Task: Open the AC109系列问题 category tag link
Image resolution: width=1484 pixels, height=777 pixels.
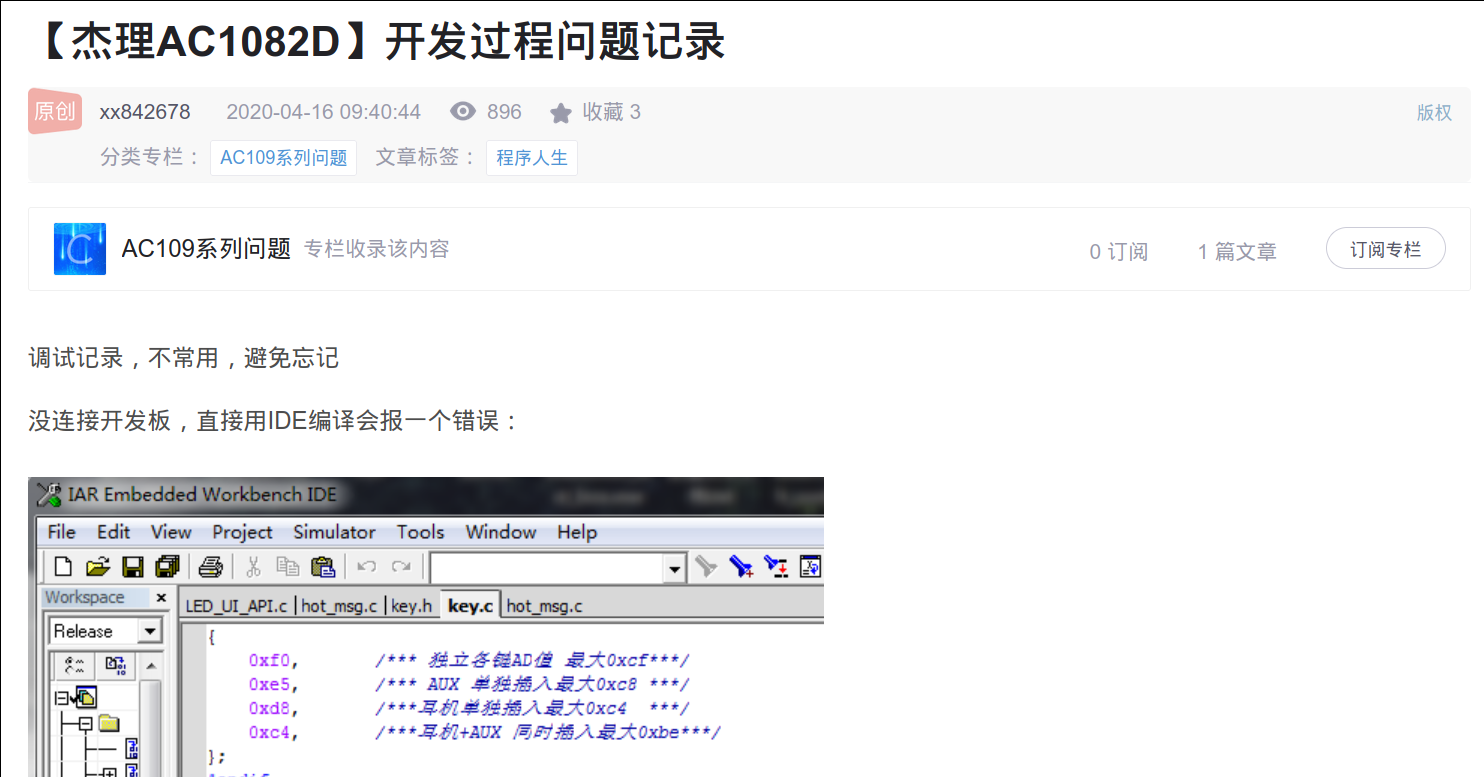Action: click(x=283, y=158)
